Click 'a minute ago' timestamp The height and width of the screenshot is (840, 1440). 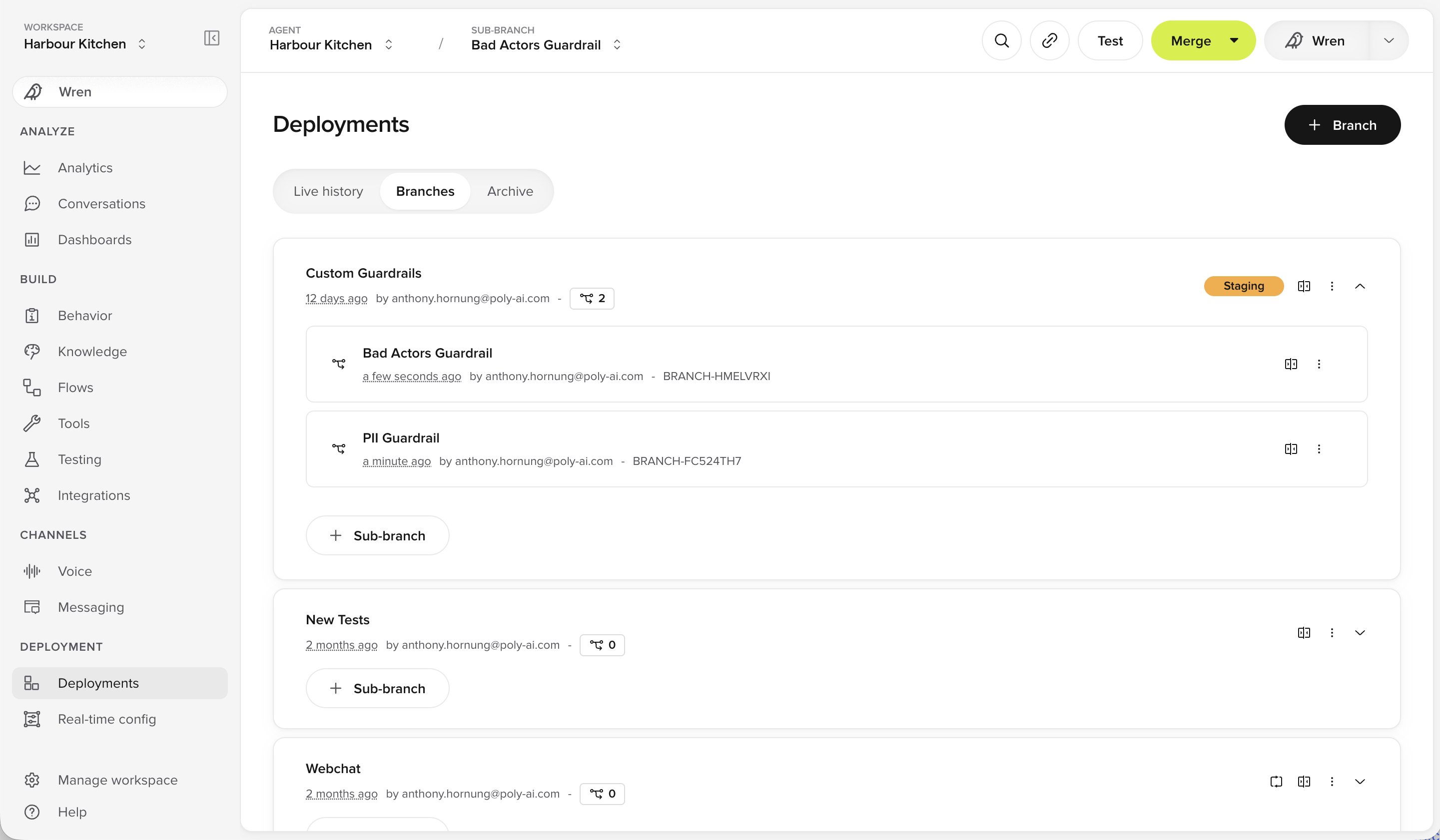pyautogui.click(x=397, y=461)
